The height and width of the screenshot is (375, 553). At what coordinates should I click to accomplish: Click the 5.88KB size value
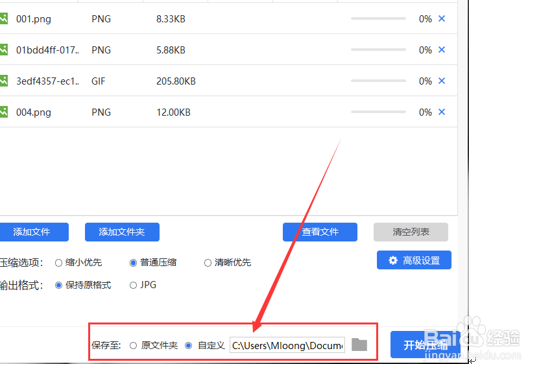[171, 50]
